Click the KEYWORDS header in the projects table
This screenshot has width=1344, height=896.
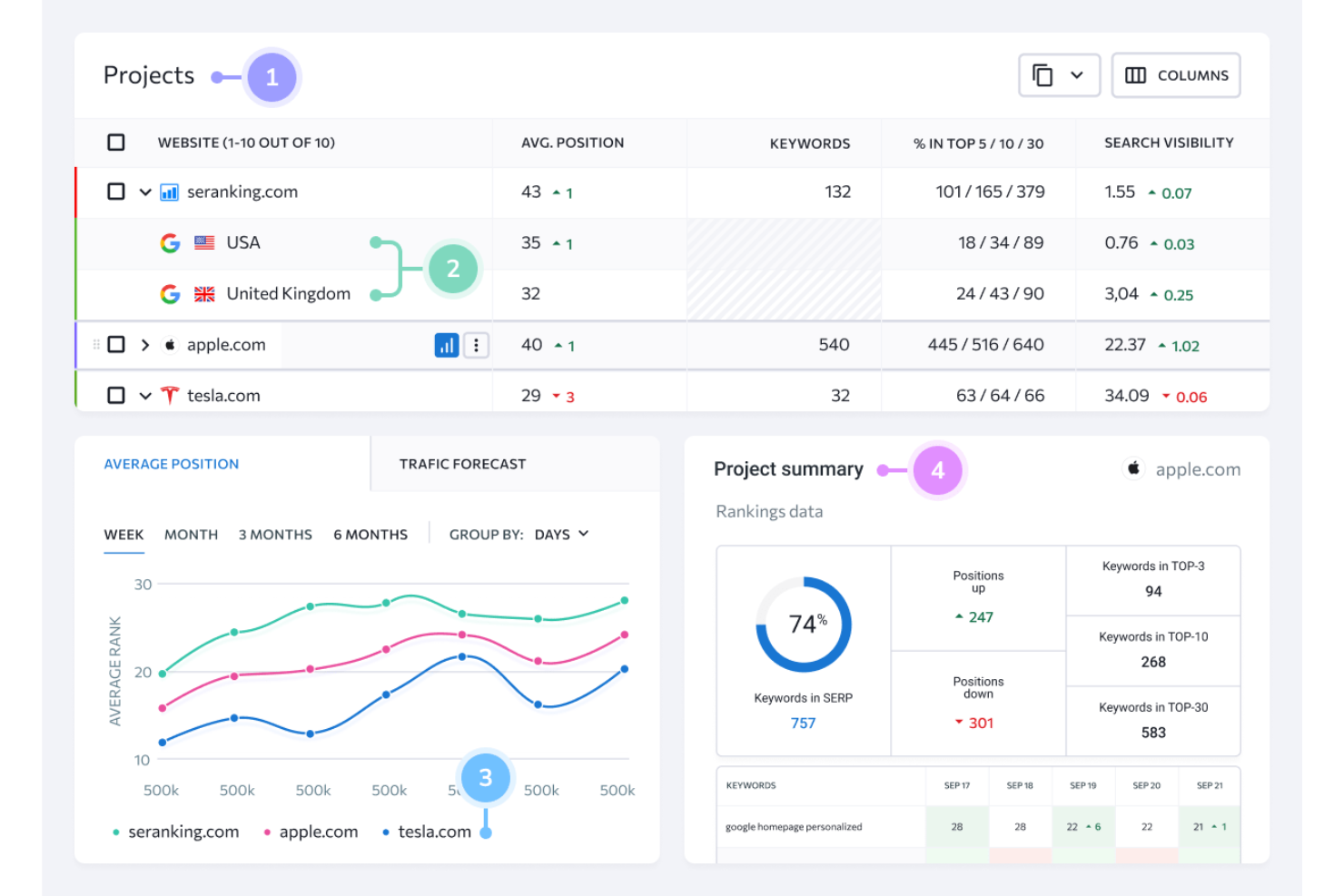coord(810,143)
